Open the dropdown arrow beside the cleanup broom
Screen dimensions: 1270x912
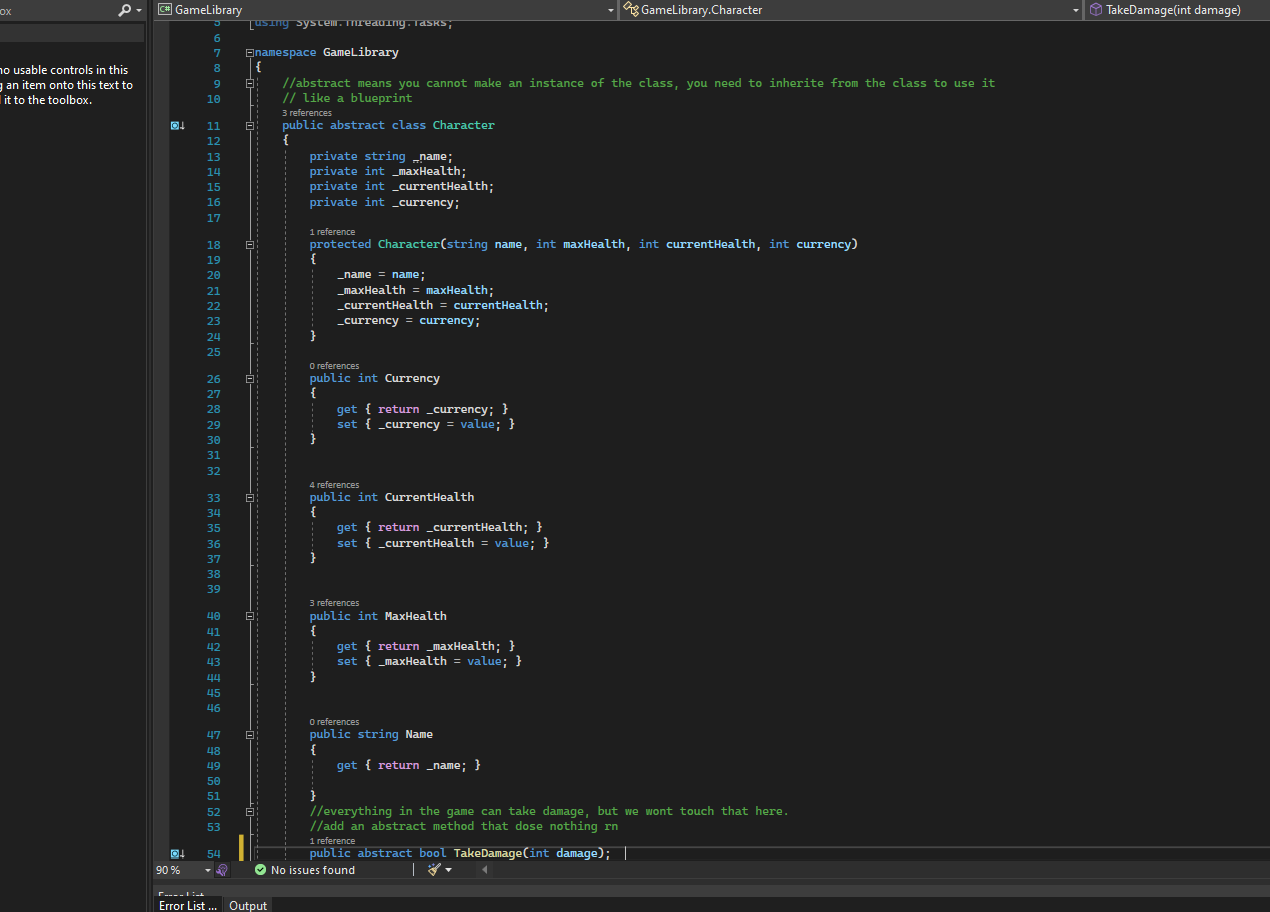tap(448, 870)
